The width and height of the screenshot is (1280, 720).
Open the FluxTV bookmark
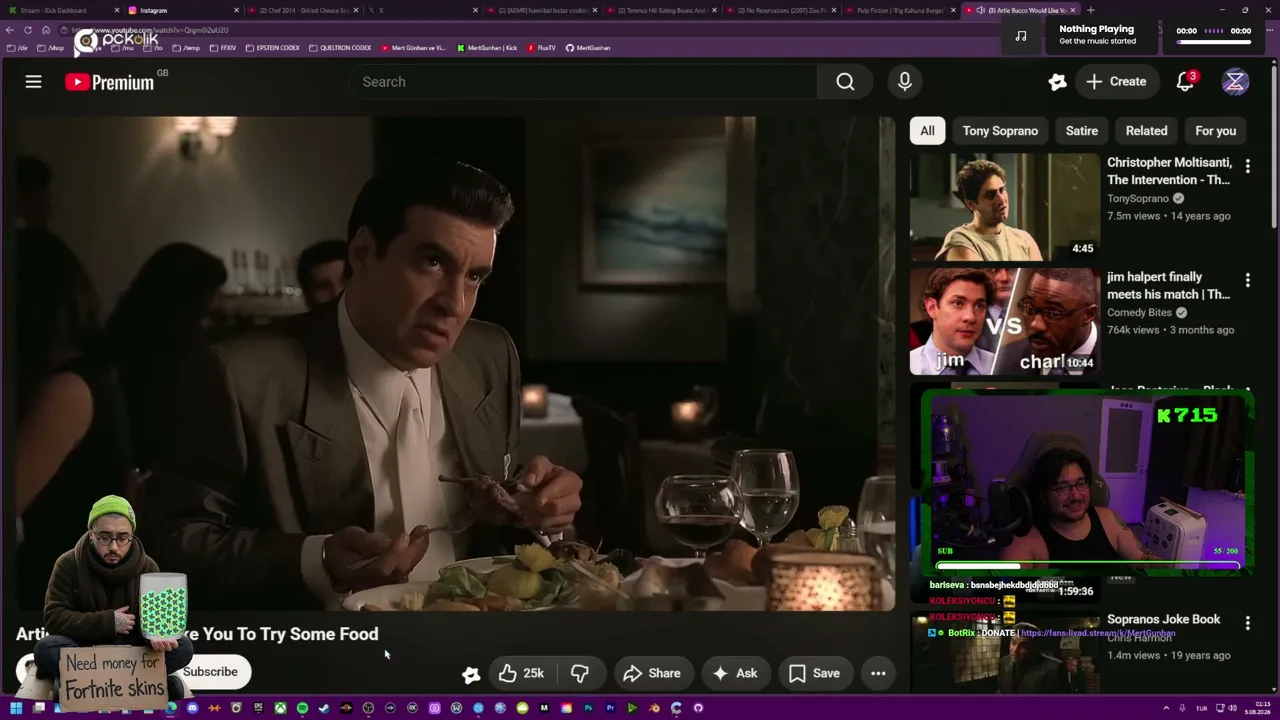(x=541, y=48)
